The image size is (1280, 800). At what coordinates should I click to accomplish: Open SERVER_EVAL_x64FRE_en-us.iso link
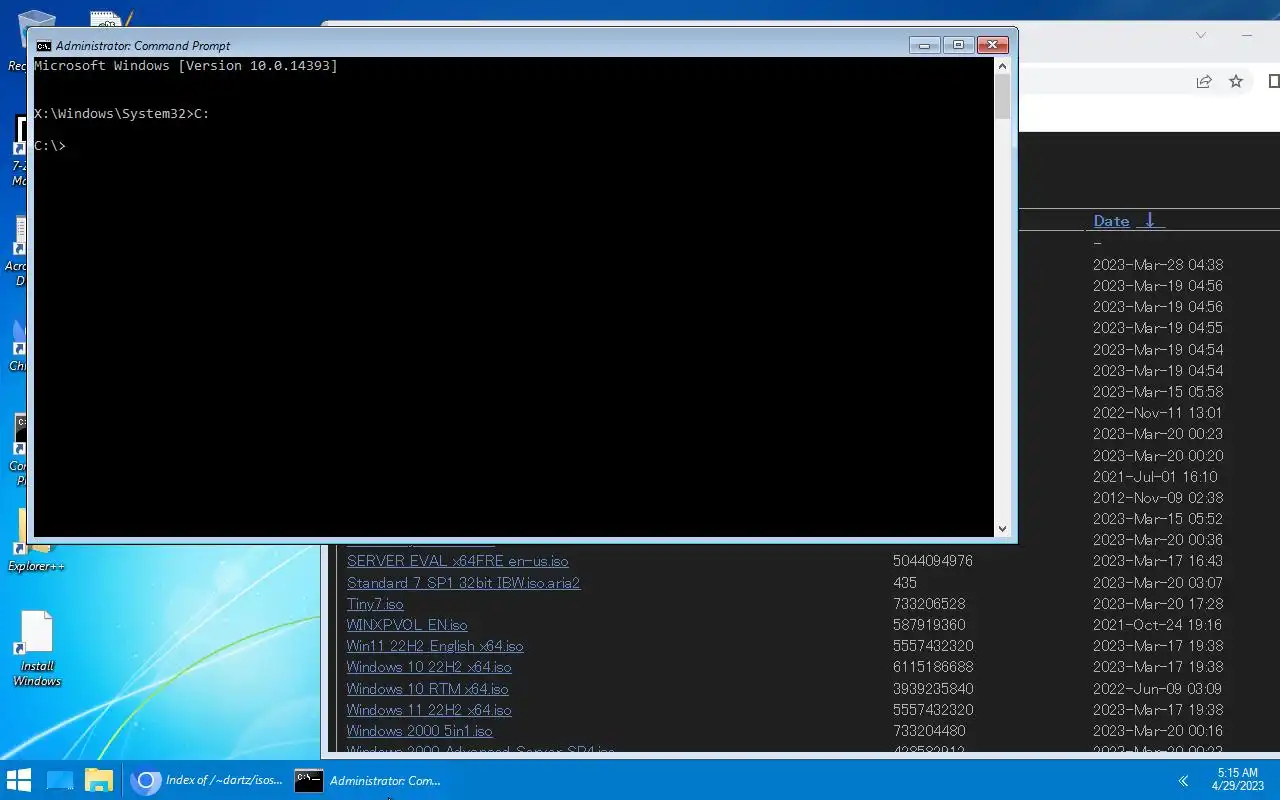coord(457,561)
